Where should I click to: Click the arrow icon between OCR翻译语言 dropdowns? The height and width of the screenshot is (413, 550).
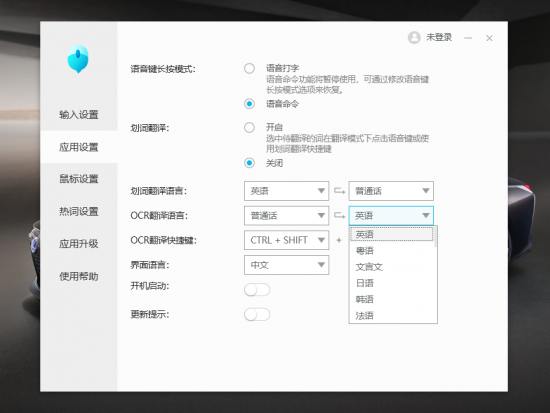[339, 215]
